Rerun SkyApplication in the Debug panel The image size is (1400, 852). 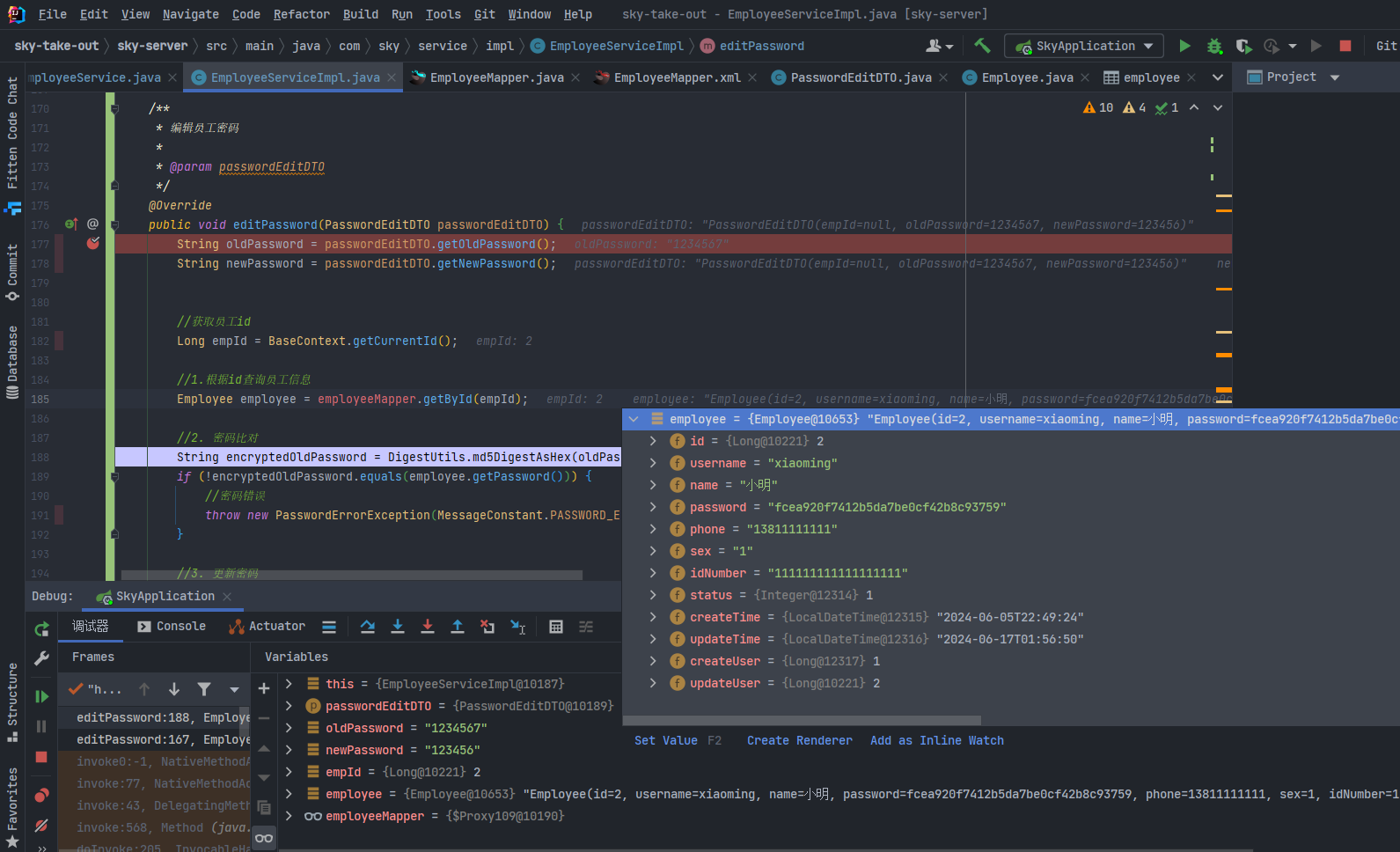click(41, 628)
